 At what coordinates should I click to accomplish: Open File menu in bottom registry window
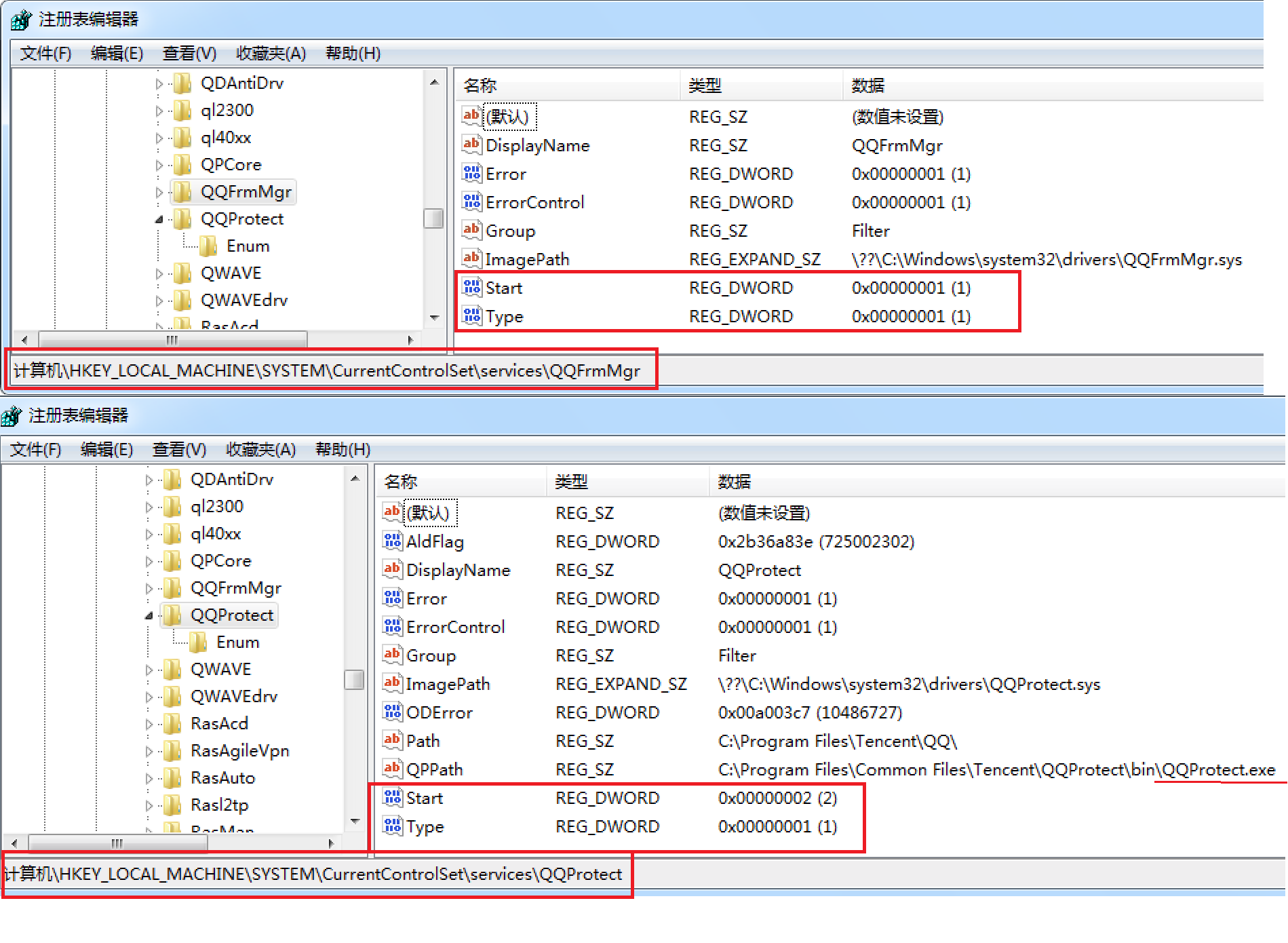35,449
